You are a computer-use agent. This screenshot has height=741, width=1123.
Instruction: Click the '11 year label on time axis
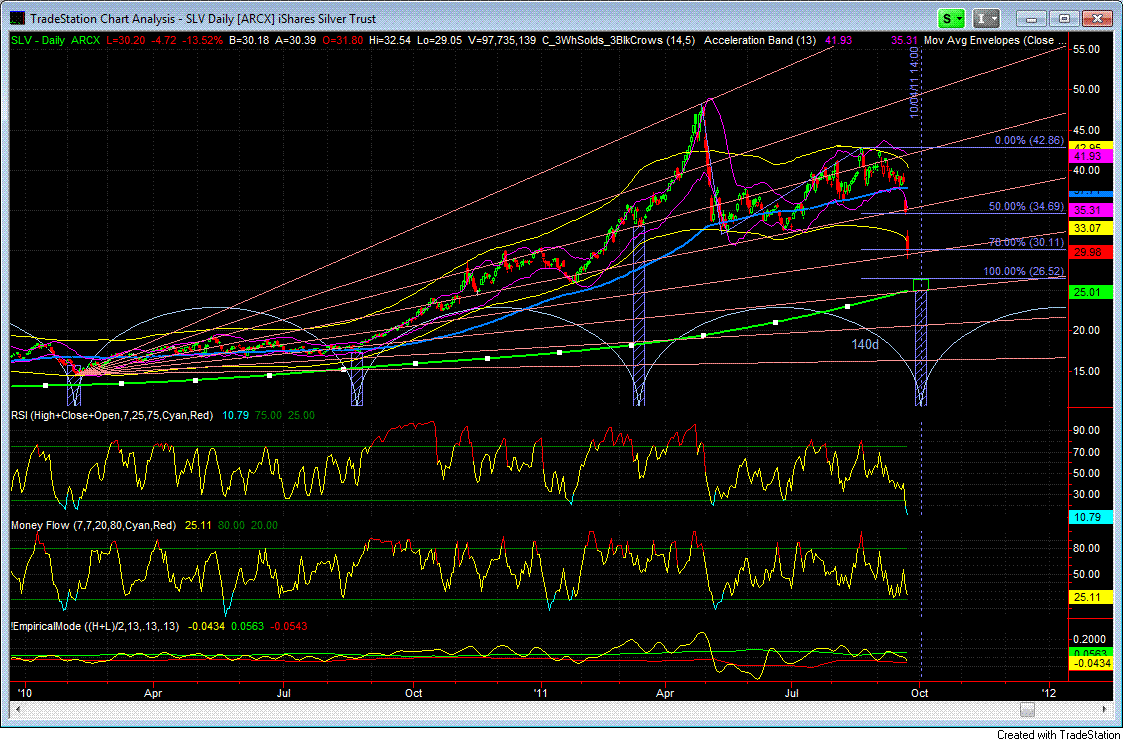tap(541, 693)
